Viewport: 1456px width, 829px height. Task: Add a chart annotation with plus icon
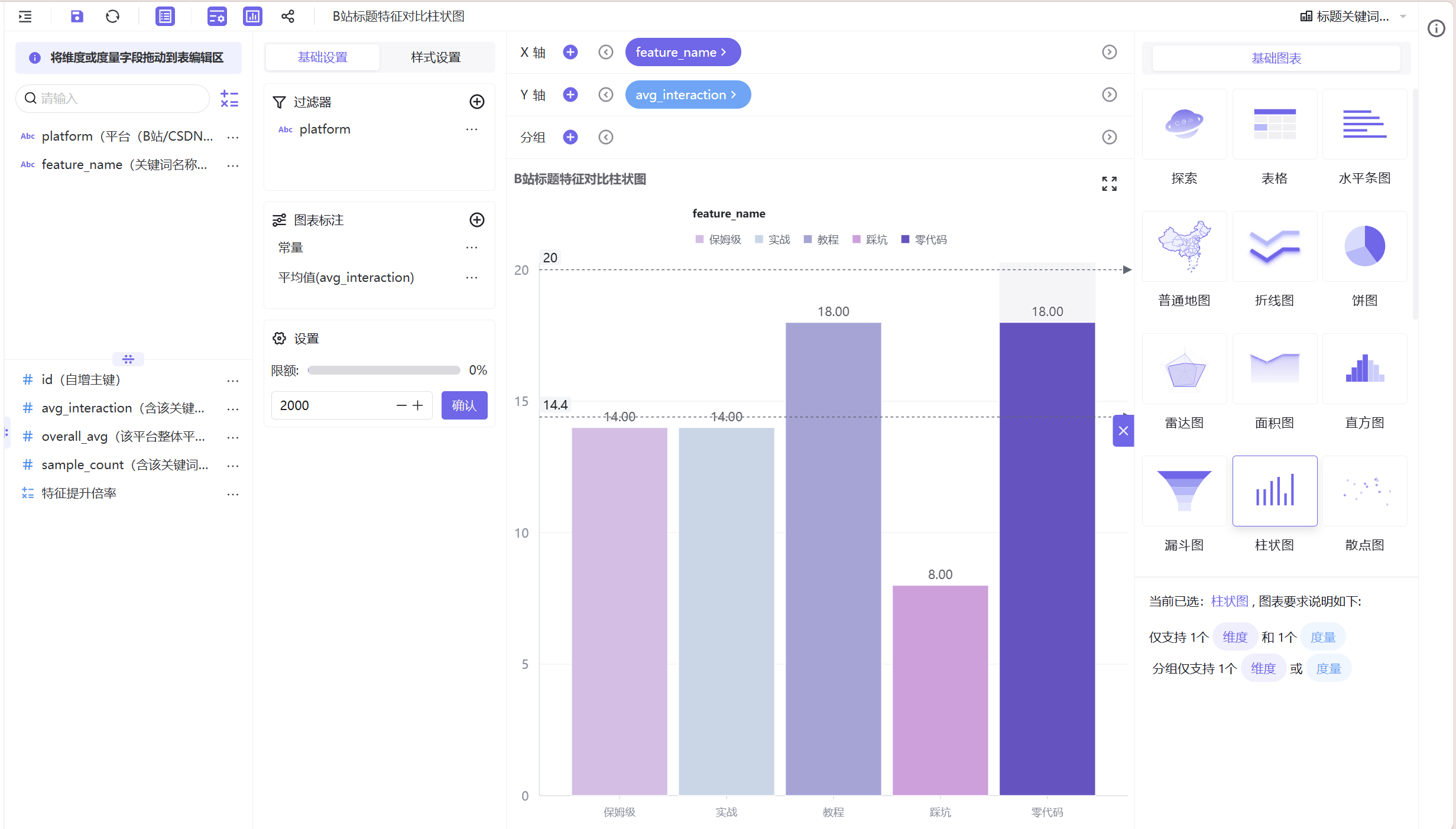tap(476, 220)
